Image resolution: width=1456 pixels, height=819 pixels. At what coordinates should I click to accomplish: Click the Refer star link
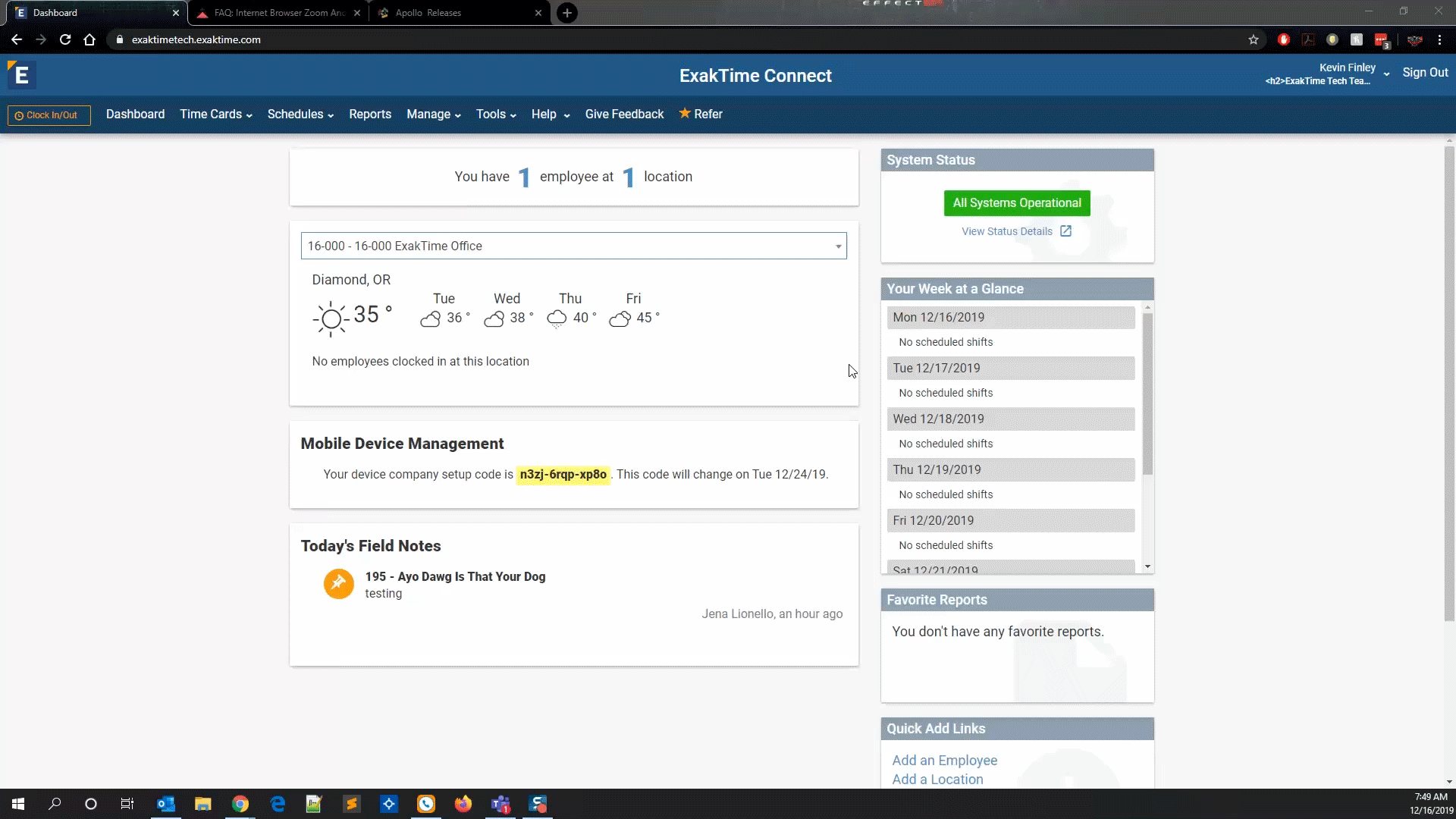click(701, 114)
